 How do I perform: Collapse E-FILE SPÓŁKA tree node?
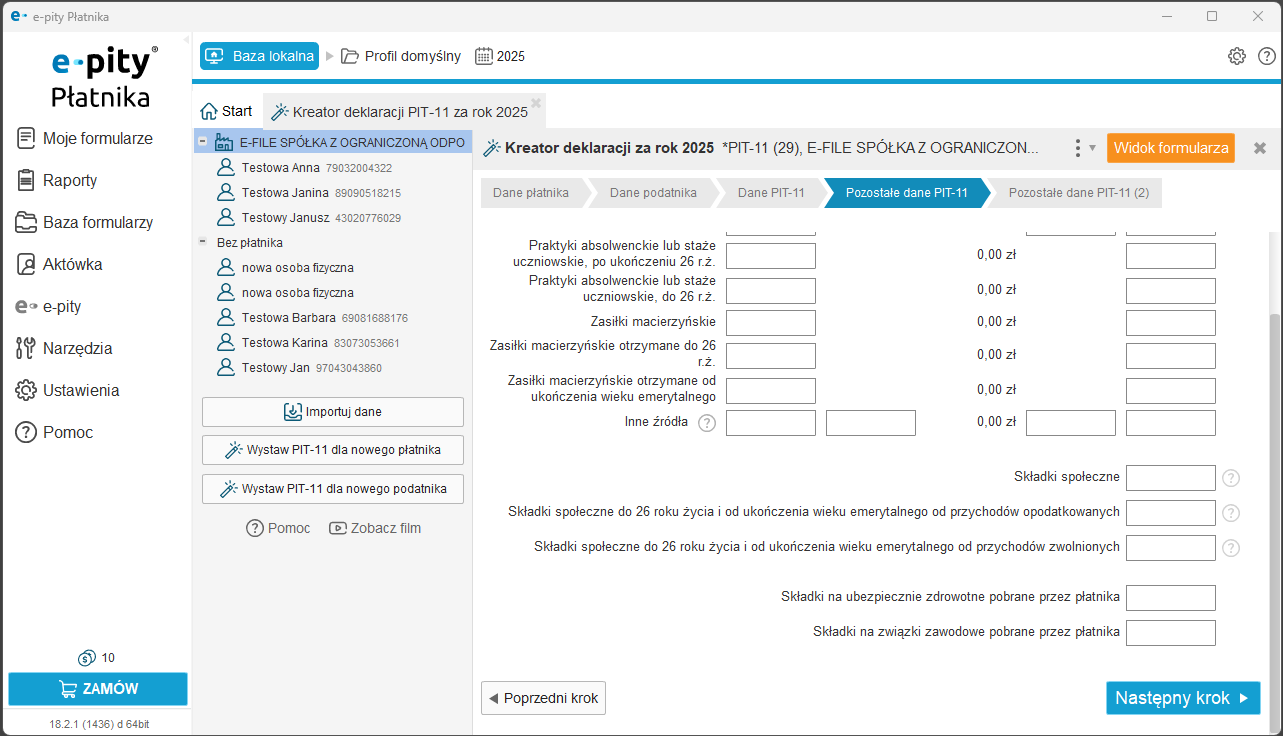[203, 142]
